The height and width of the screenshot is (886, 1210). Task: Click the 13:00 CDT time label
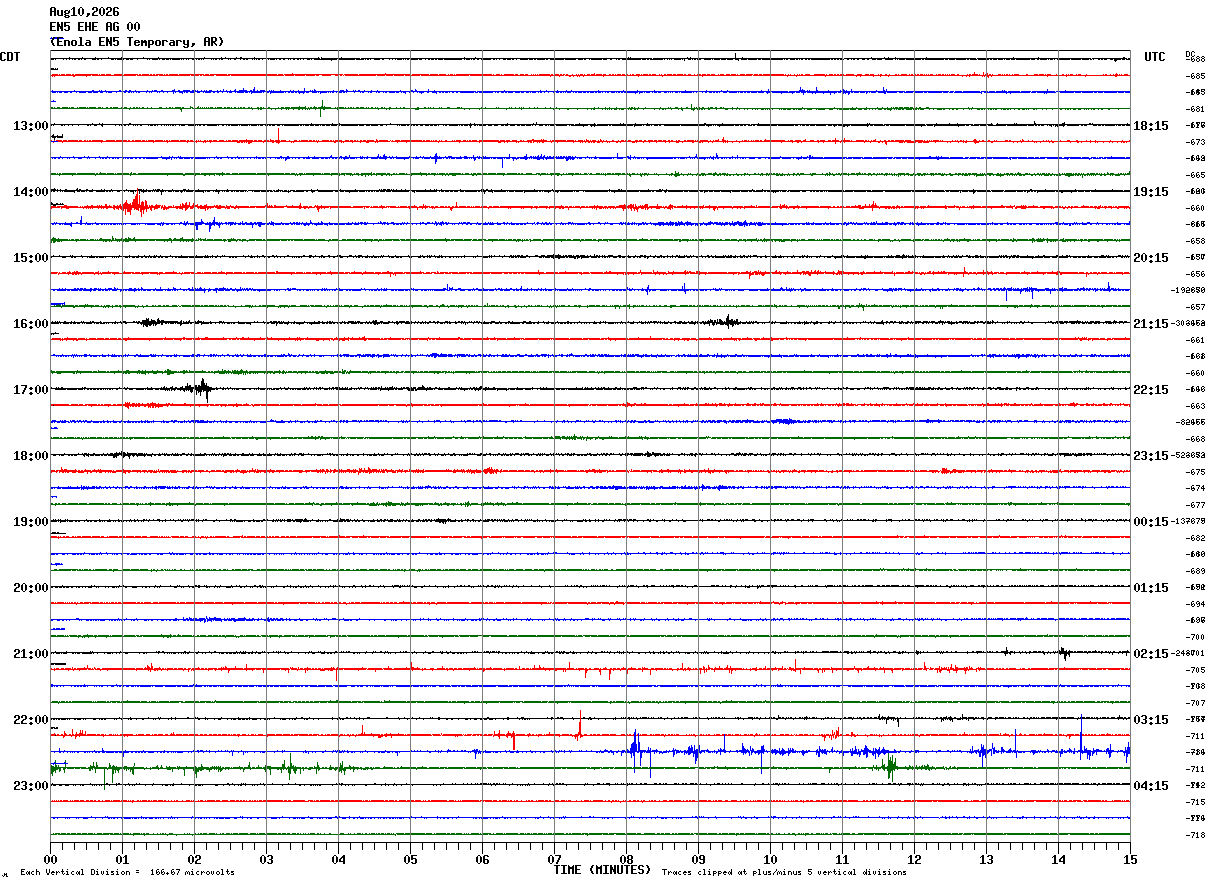[x=30, y=126]
